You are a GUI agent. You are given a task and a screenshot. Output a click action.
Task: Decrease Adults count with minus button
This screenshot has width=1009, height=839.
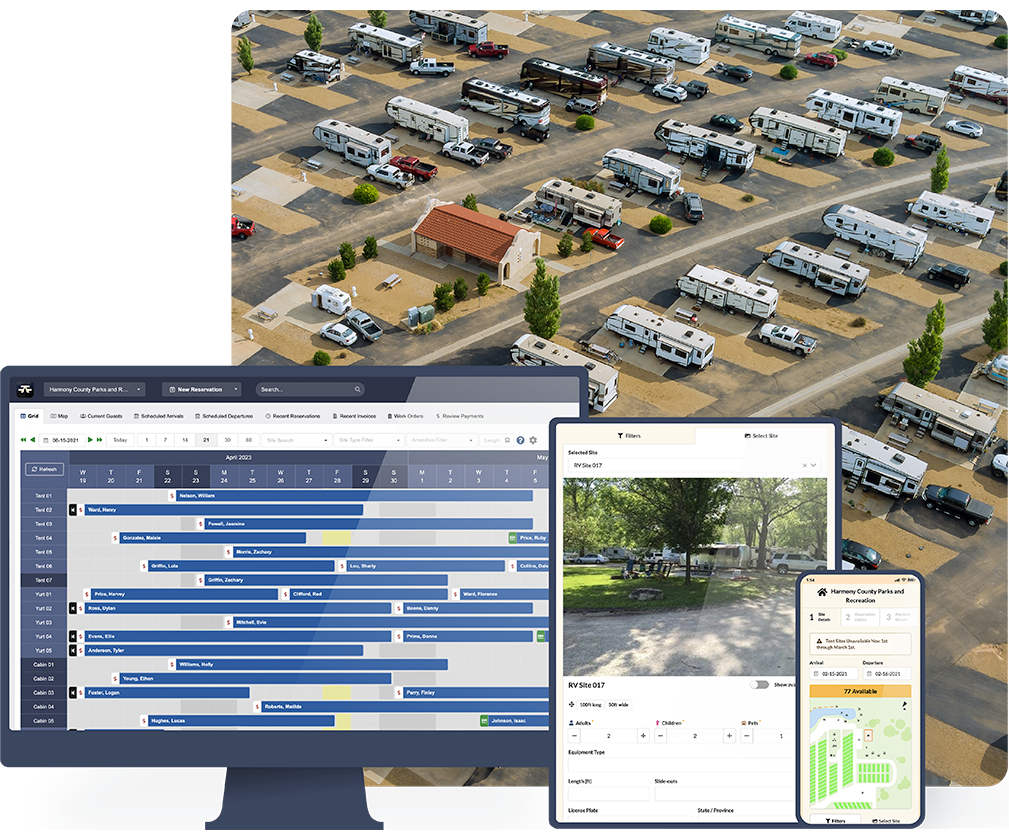click(575, 735)
